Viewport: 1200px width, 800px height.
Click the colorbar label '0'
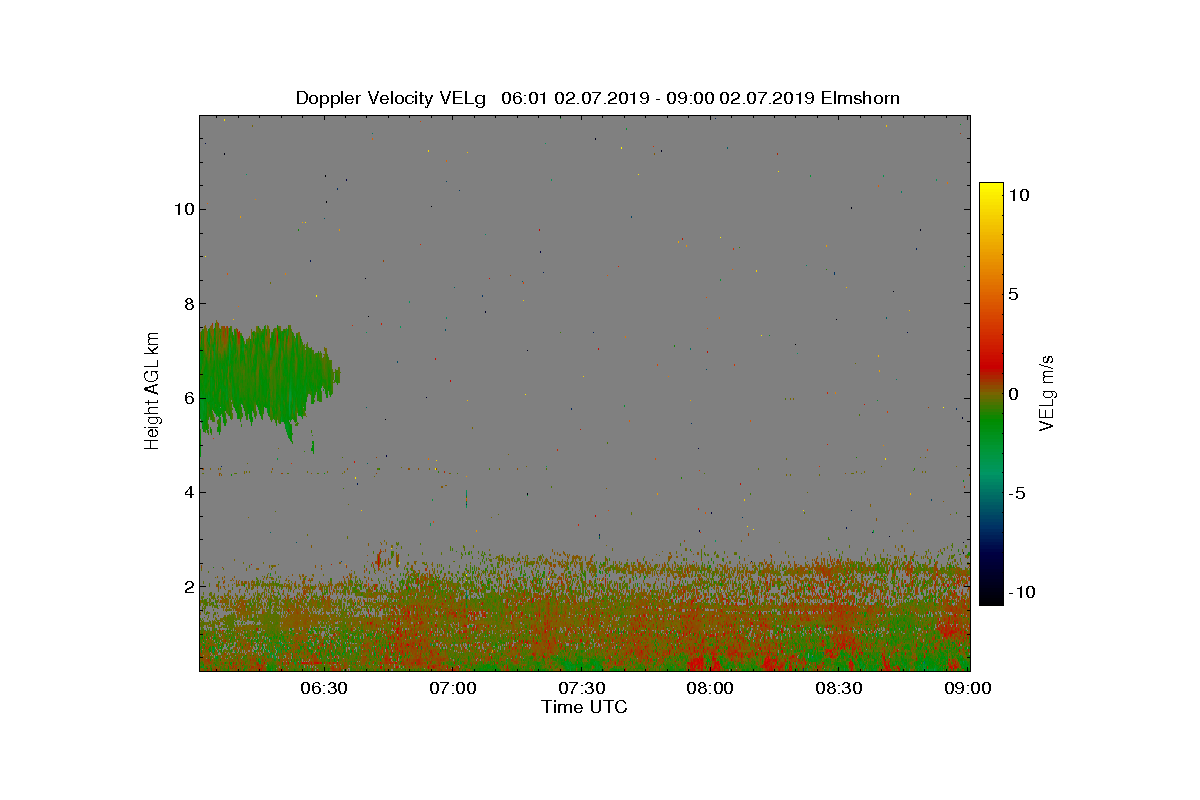pyautogui.click(x=1013, y=394)
